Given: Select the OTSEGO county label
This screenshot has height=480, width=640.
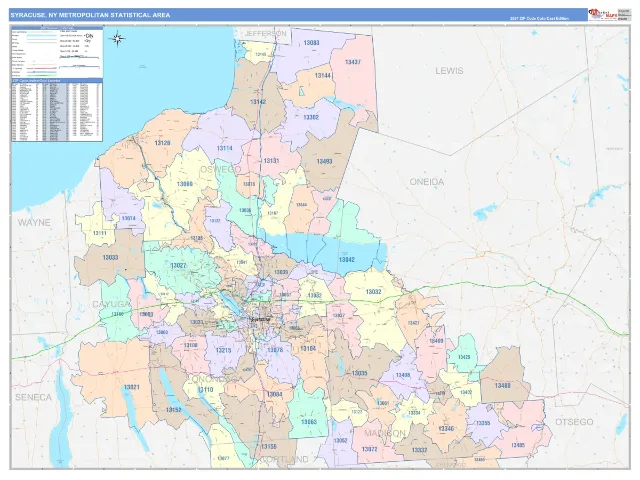Looking at the screenshot, I should pos(574,422).
